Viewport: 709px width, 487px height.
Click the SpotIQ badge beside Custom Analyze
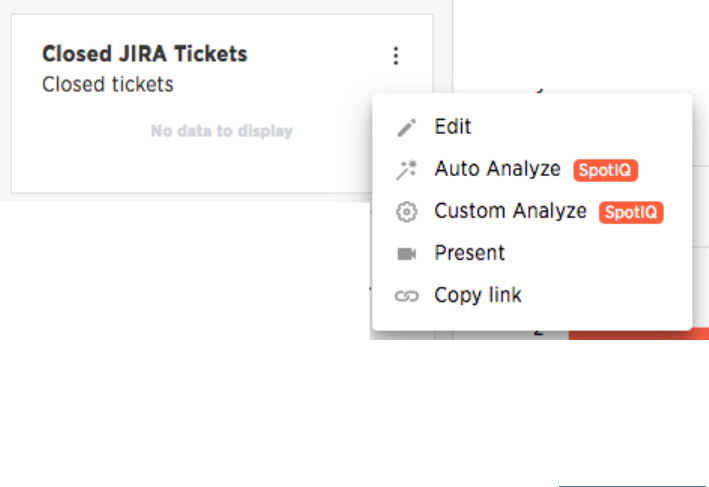pyautogui.click(x=631, y=212)
